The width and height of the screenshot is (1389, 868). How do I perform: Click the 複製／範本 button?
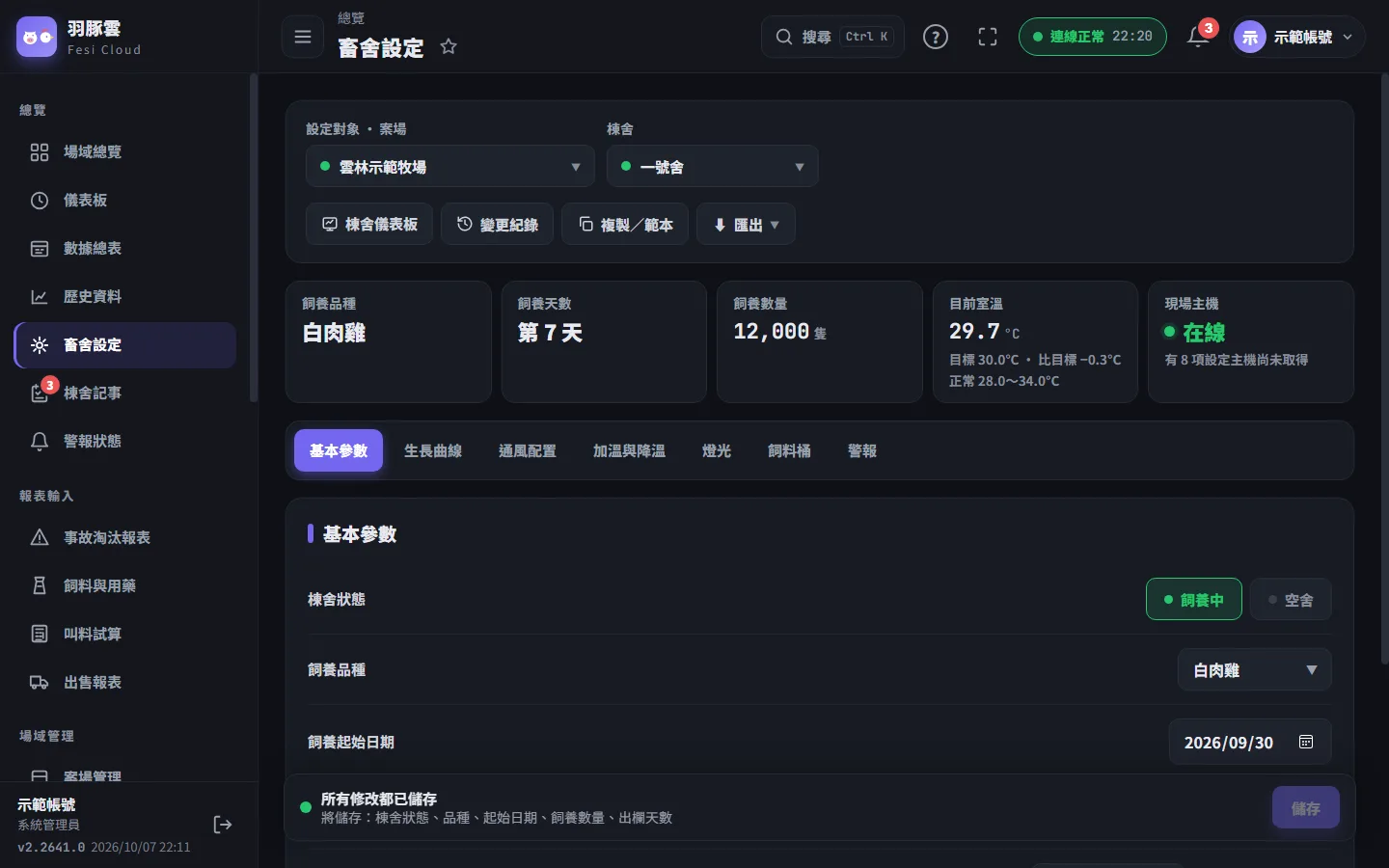tap(625, 225)
